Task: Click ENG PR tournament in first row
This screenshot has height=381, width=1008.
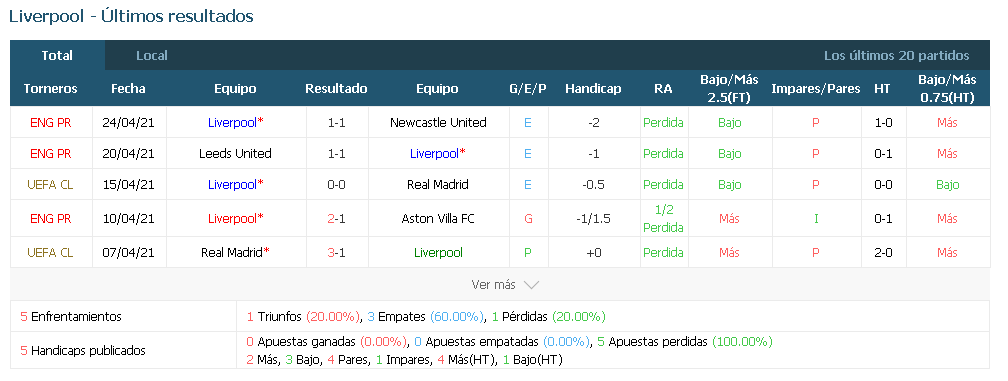Action: [51, 123]
